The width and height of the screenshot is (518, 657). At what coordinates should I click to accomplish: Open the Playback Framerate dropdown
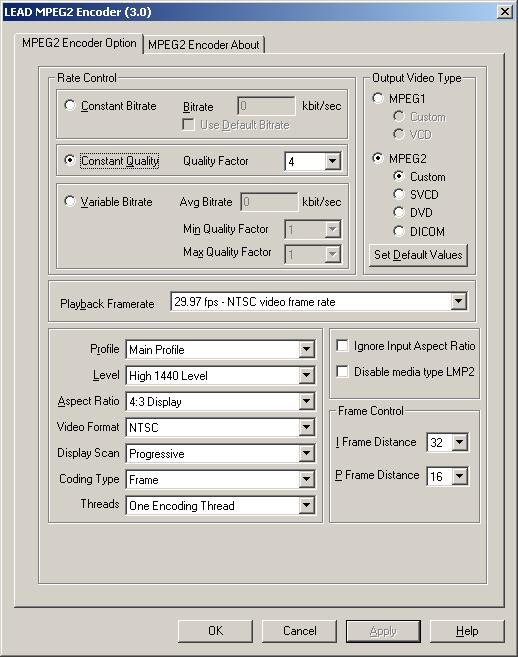(x=458, y=301)
